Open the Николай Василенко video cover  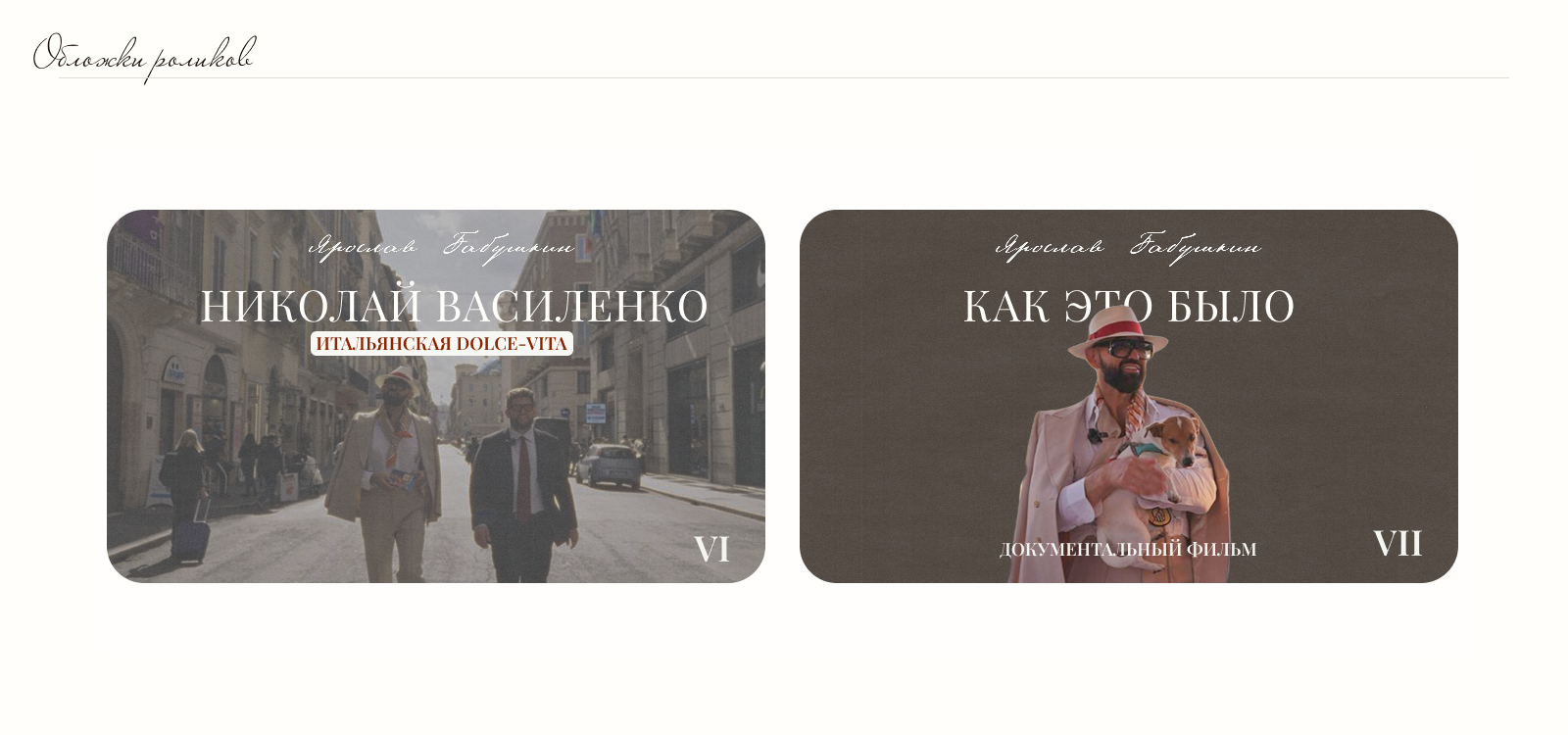[x=436, y=396]
